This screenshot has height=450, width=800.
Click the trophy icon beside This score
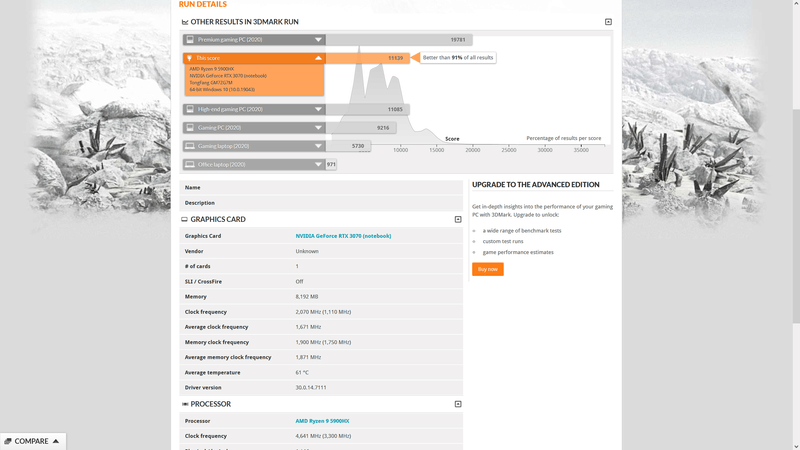(x=189, y=58)
